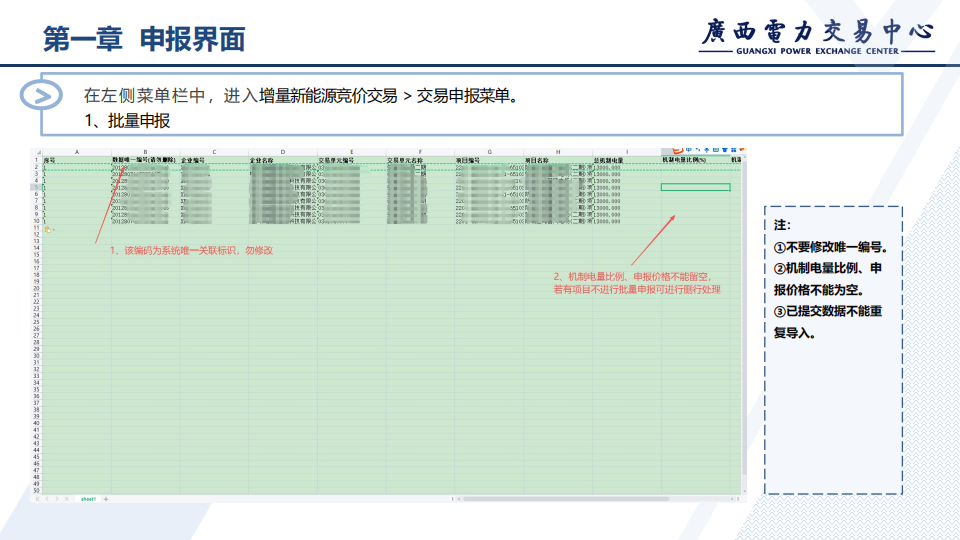Click the 总机制电量 header cell
This screenshot has width=960, height=540.
(x=626, y=160)
